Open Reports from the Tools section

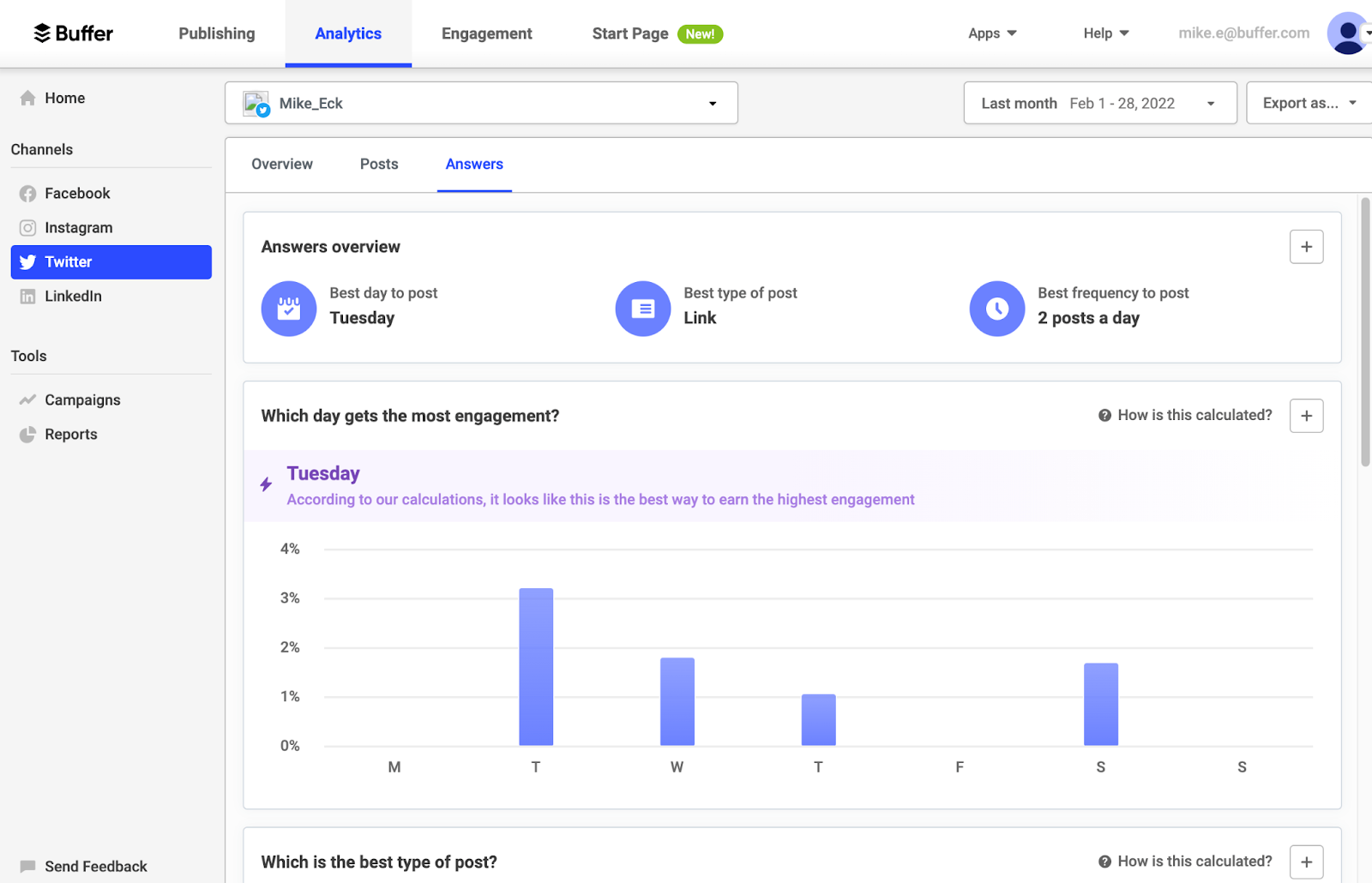point(70,434)
